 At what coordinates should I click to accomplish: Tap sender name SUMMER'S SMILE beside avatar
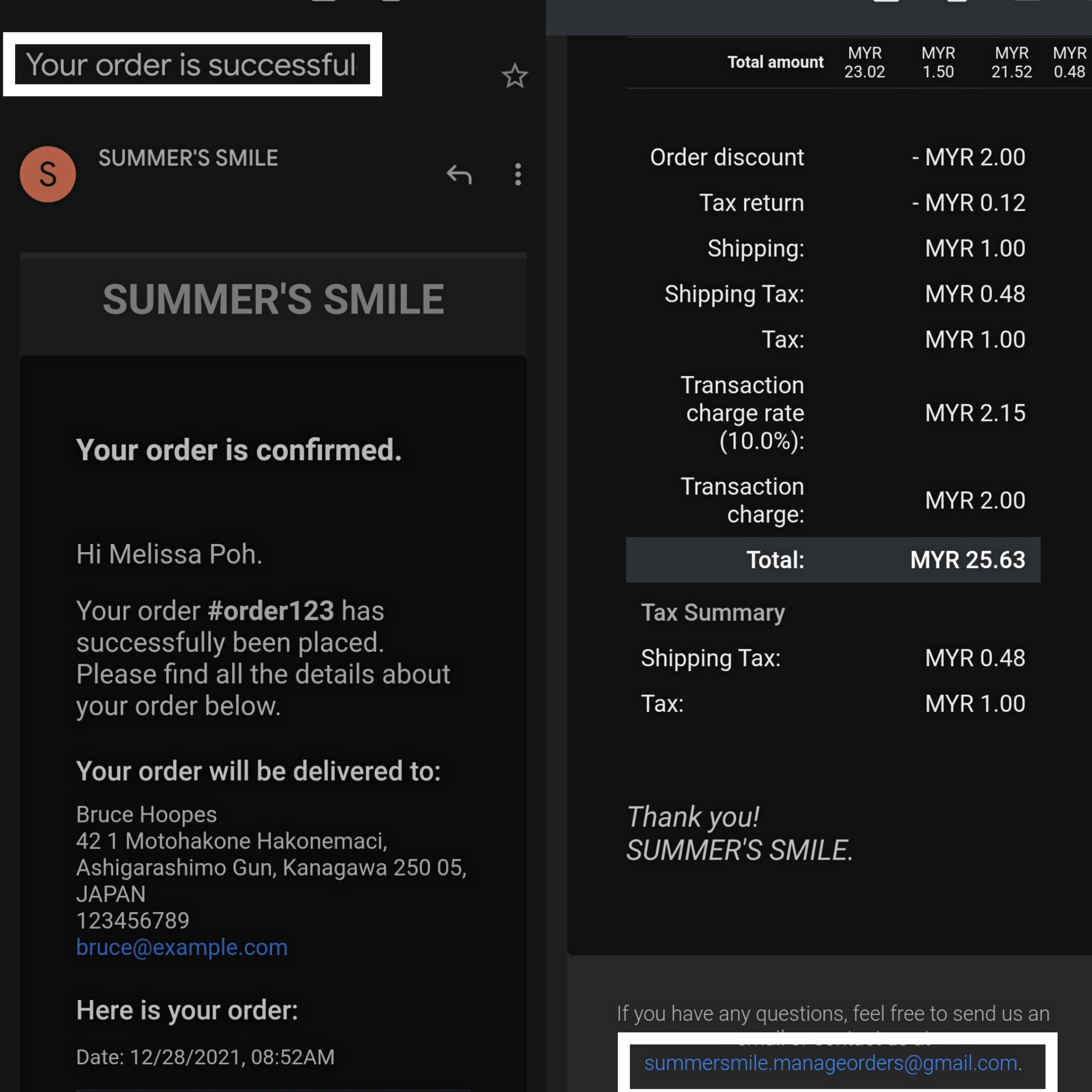click(x=188, y=158)
